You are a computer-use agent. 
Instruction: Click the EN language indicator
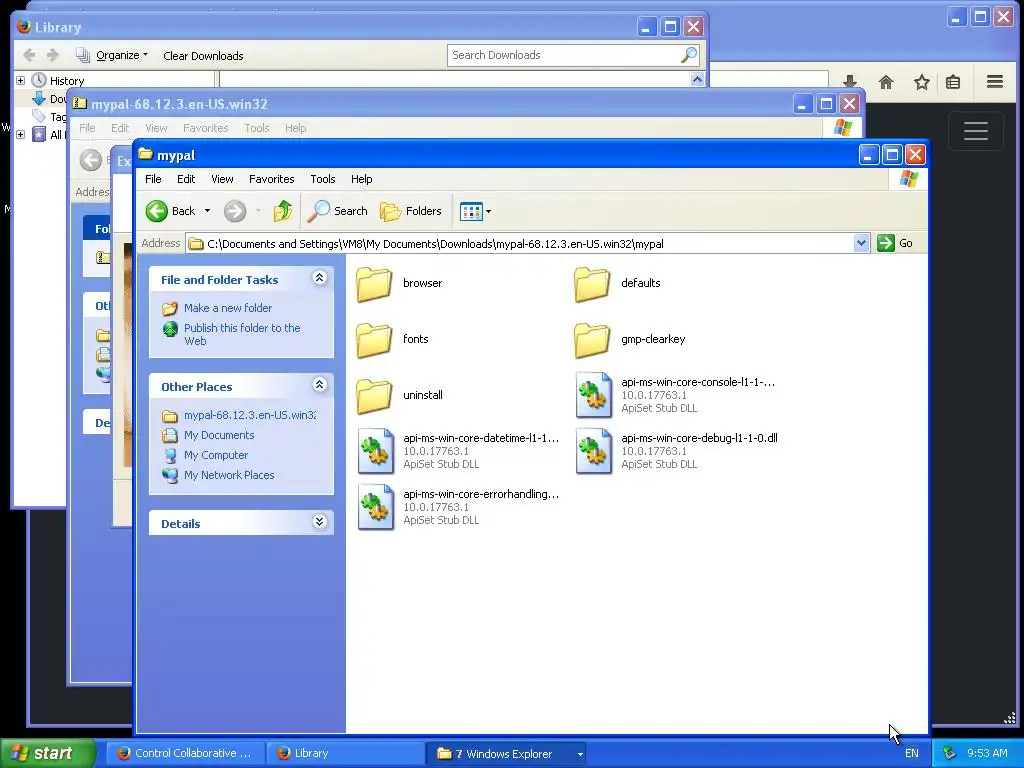click(x=911, y=753)
